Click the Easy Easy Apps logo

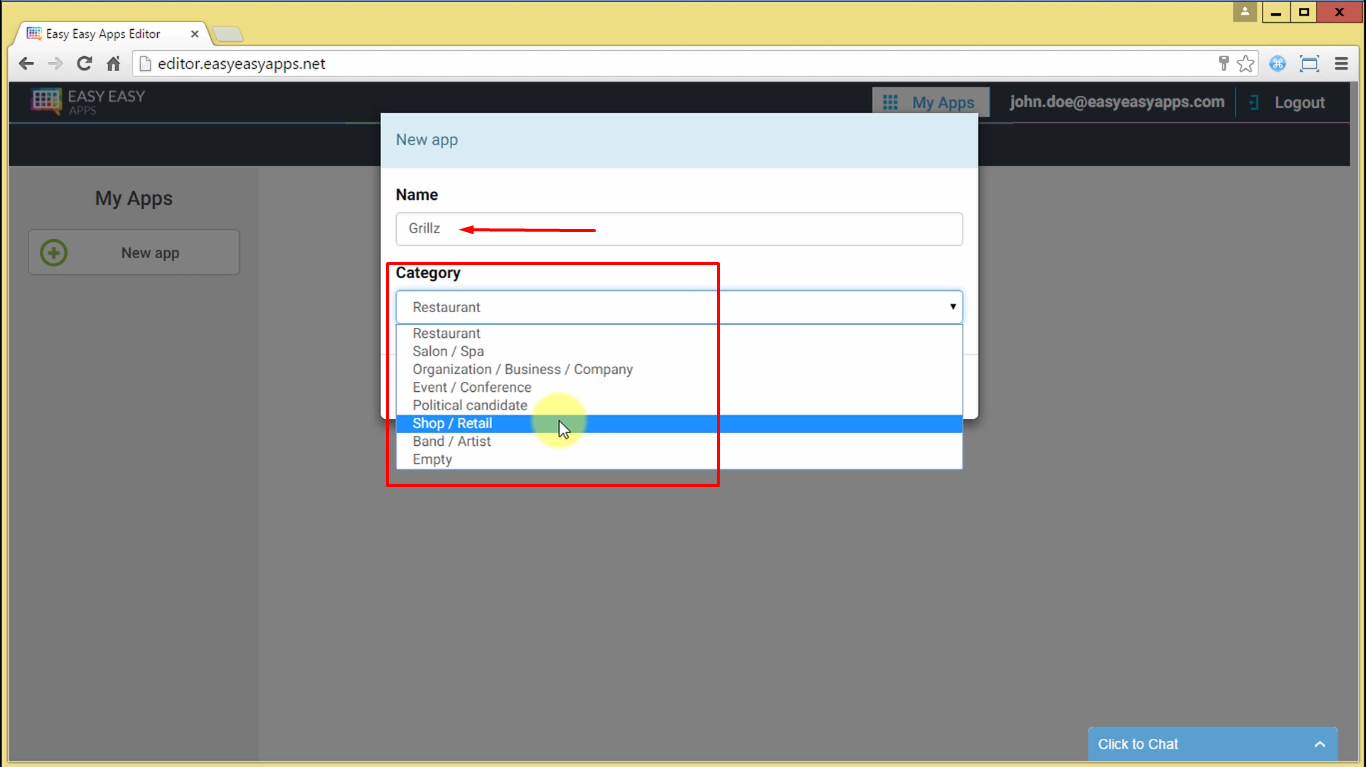pyautogui.click(x=88, y=101)
